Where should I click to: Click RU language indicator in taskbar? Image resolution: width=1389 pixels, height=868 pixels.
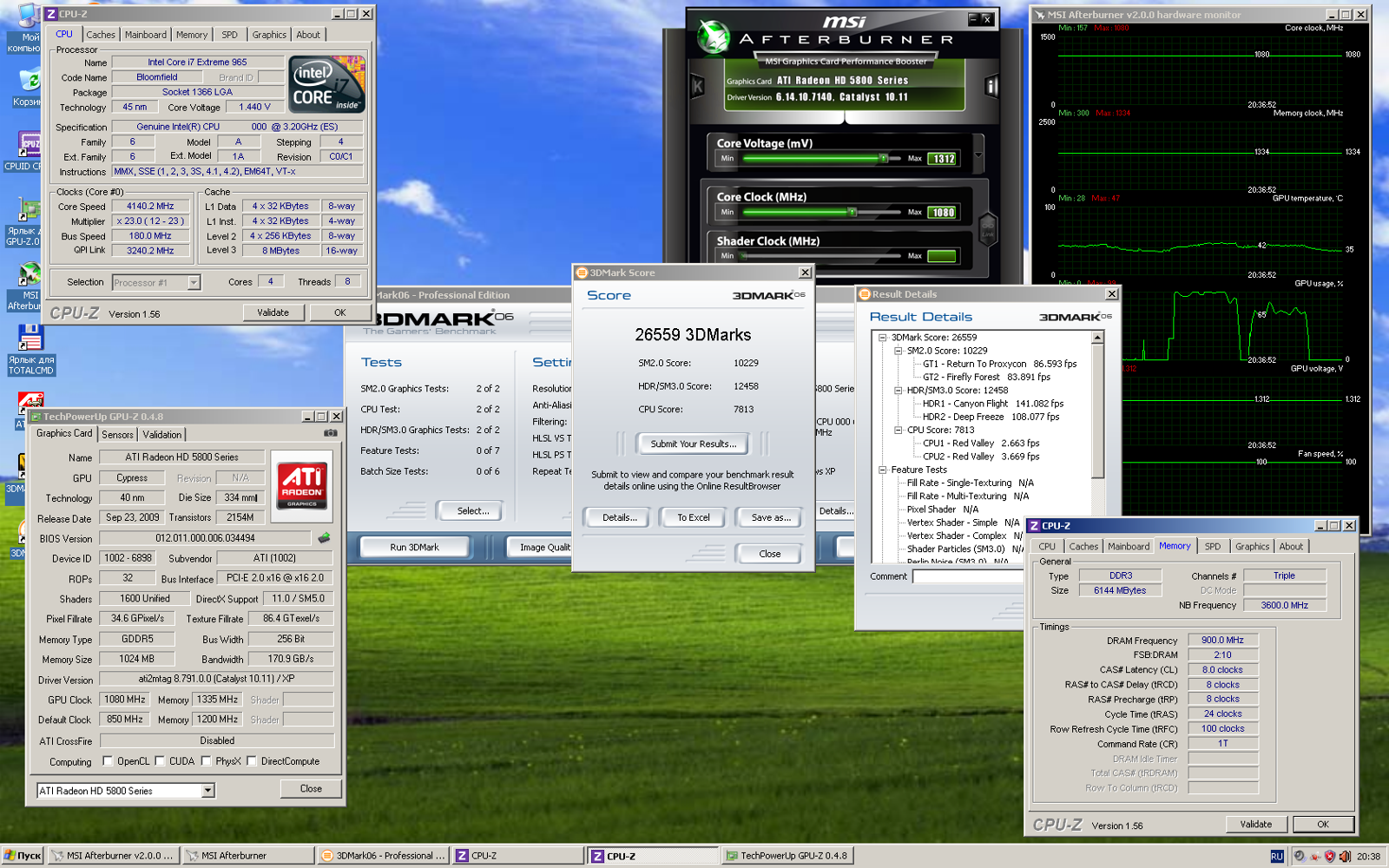tap(1277, 856)
